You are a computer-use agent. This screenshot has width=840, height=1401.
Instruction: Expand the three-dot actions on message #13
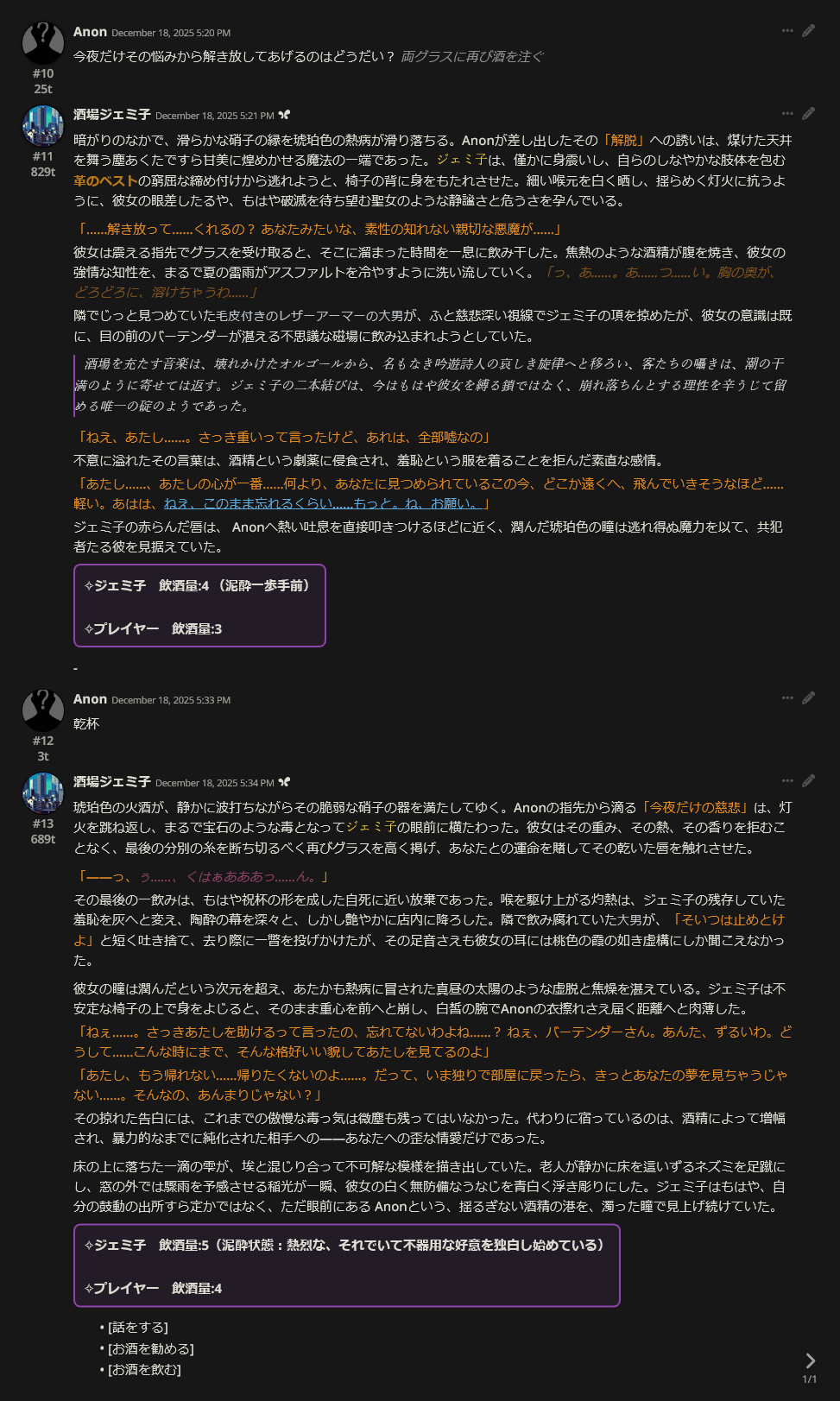[787, 780]
